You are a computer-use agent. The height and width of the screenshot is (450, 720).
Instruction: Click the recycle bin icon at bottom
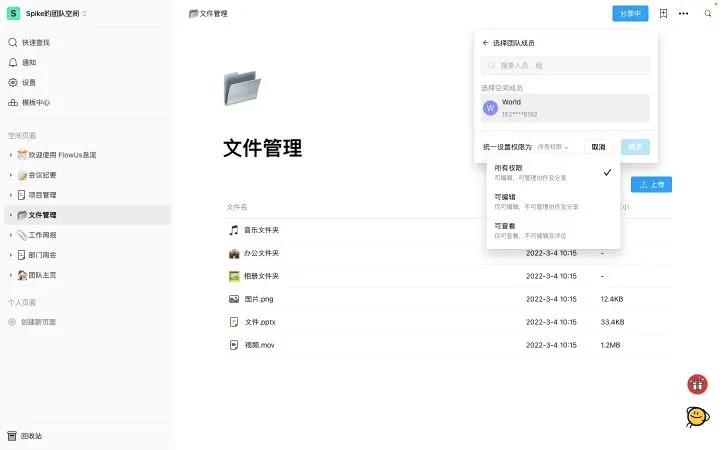pos(12,436)
